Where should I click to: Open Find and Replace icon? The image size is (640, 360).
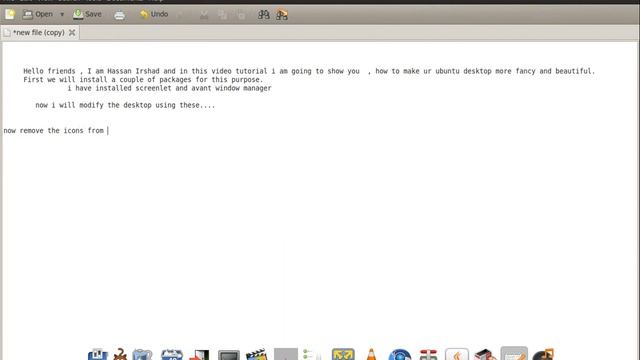[282, 15]
